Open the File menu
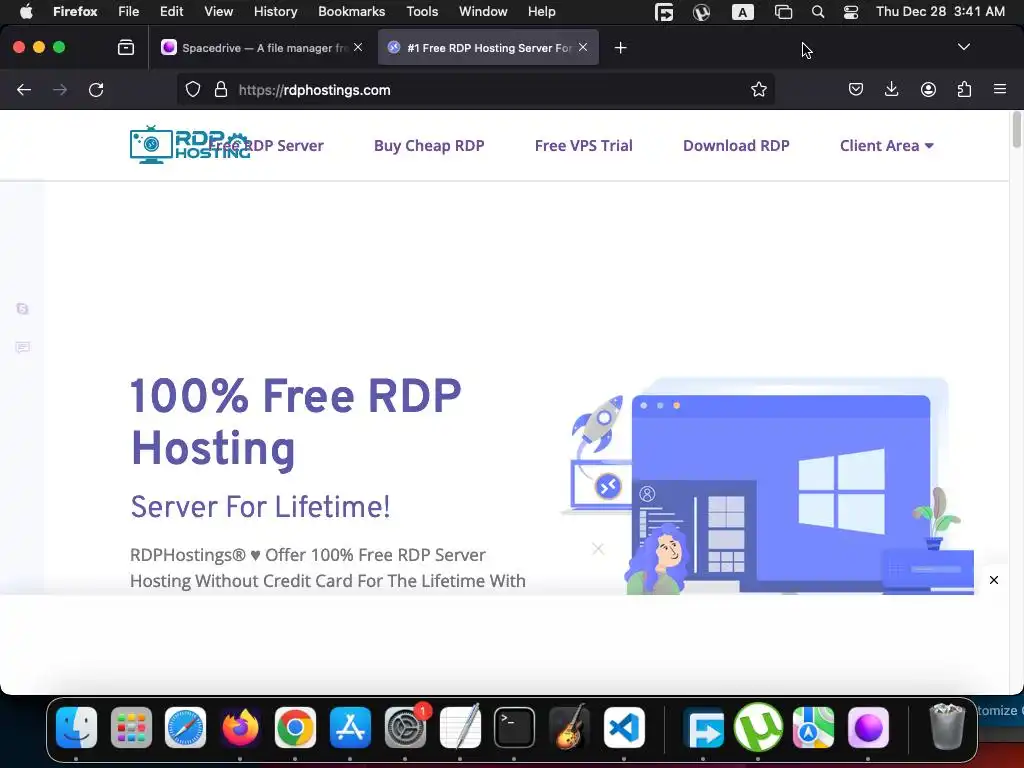The image size is (1024, 768). click(x=129, y=12)
